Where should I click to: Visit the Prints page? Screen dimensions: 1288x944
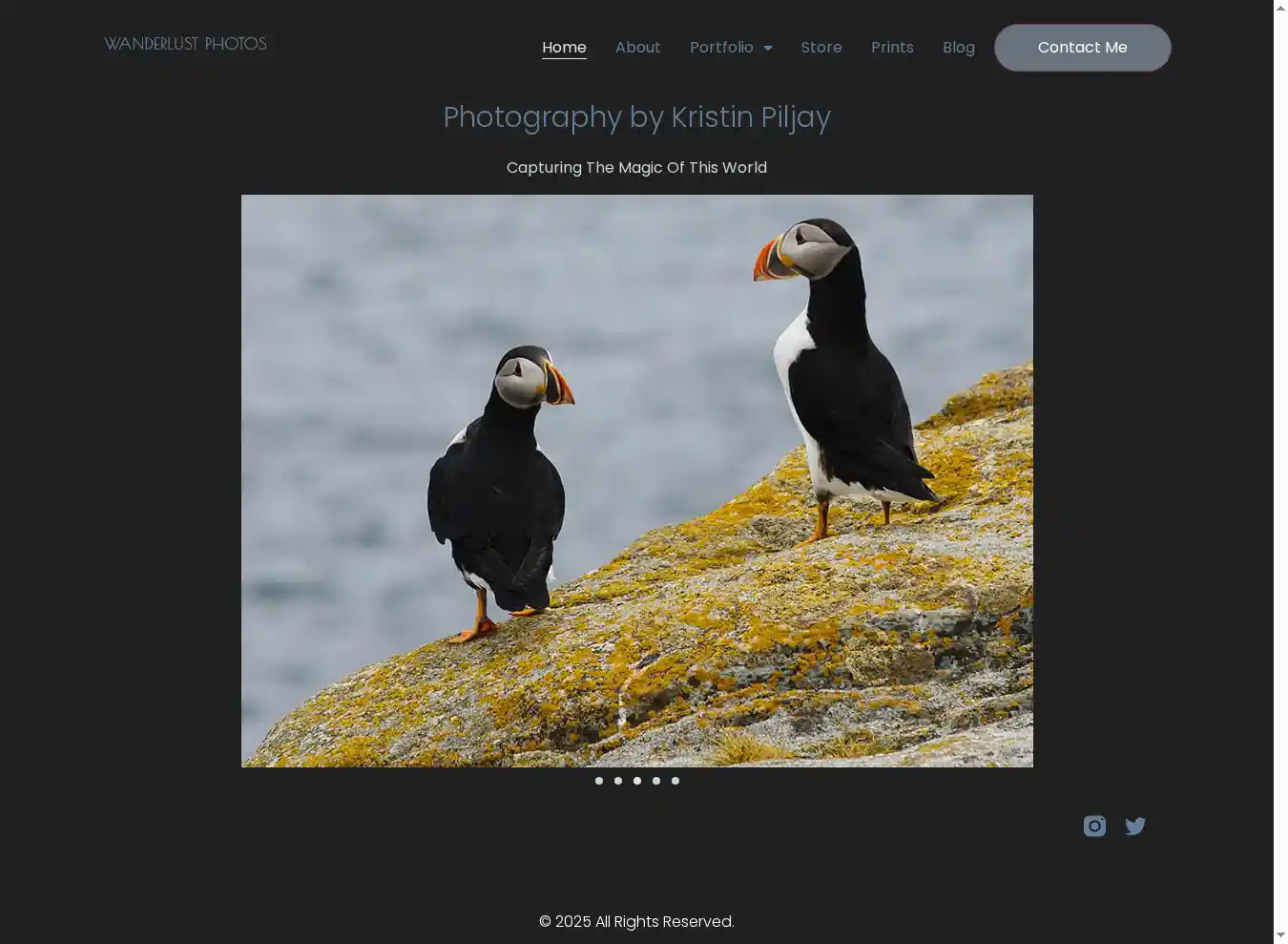tap(892, 48)
